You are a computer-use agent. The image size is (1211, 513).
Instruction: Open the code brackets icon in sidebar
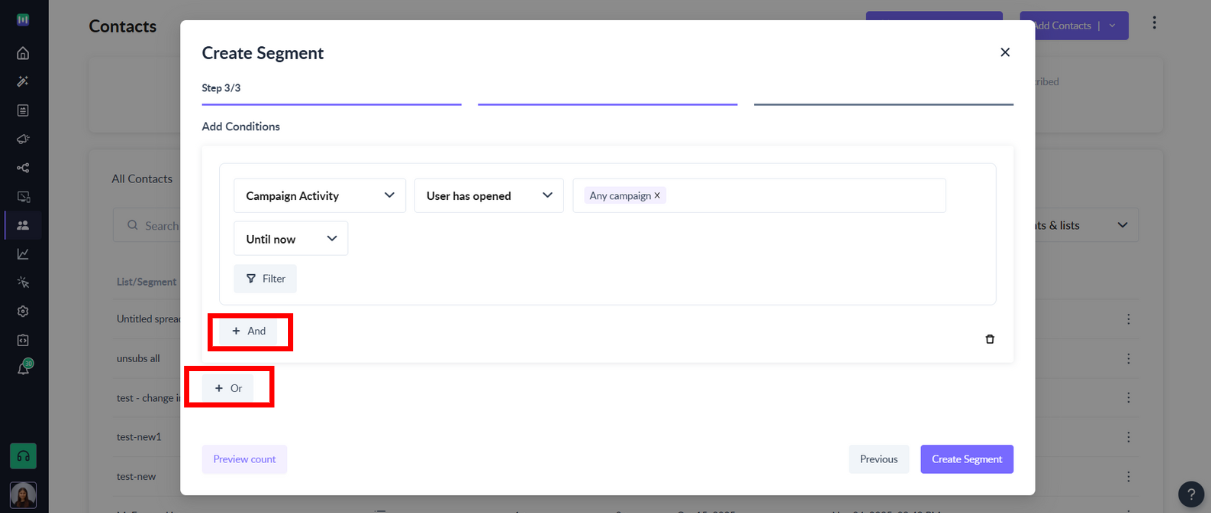(x=23, y=340)
